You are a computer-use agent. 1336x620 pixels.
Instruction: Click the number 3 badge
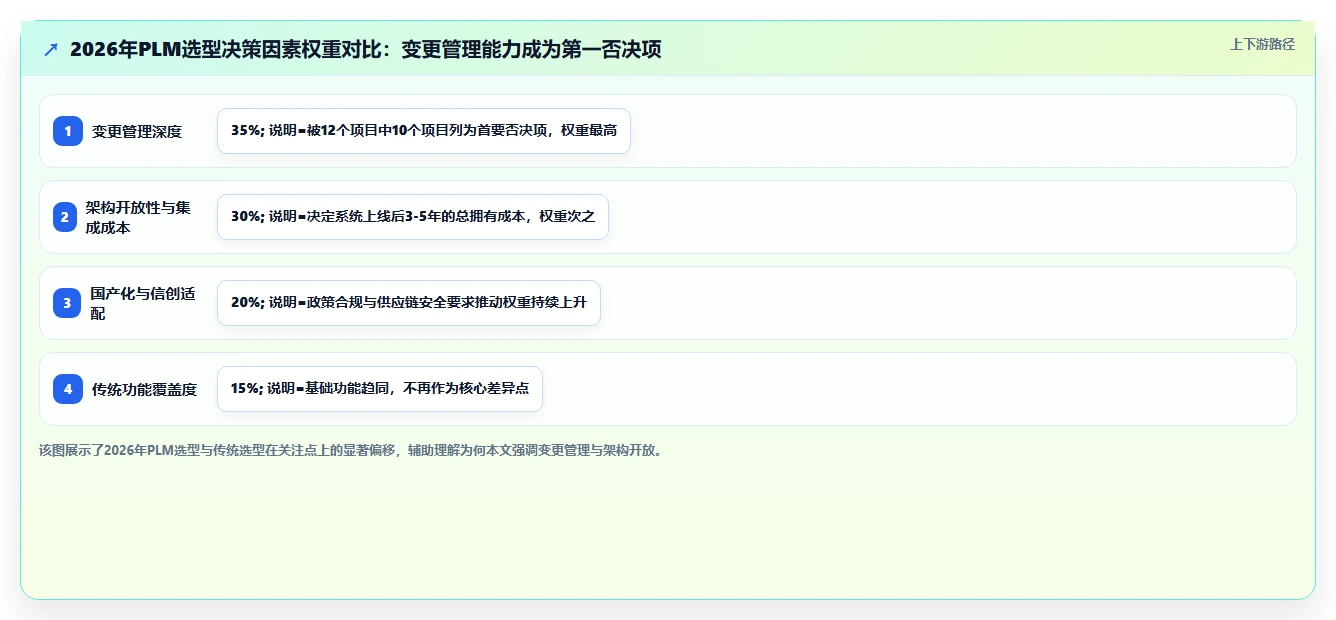pos(67,303)
